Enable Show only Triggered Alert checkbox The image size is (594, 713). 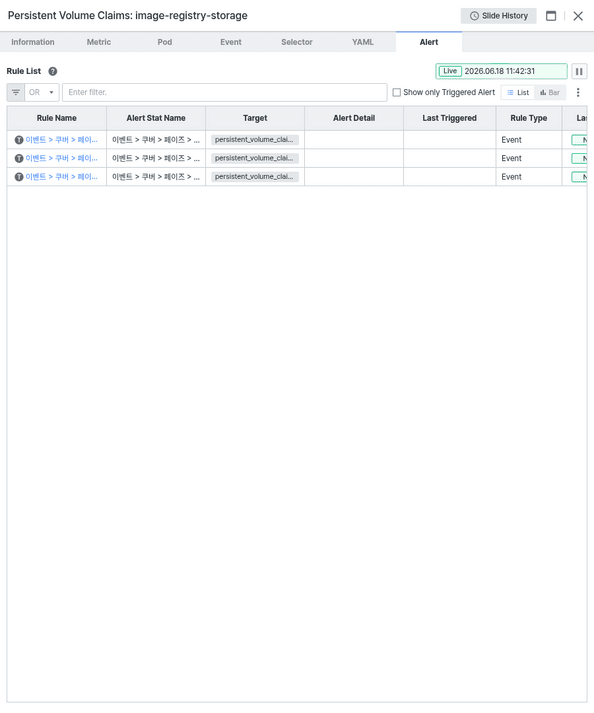397,92
